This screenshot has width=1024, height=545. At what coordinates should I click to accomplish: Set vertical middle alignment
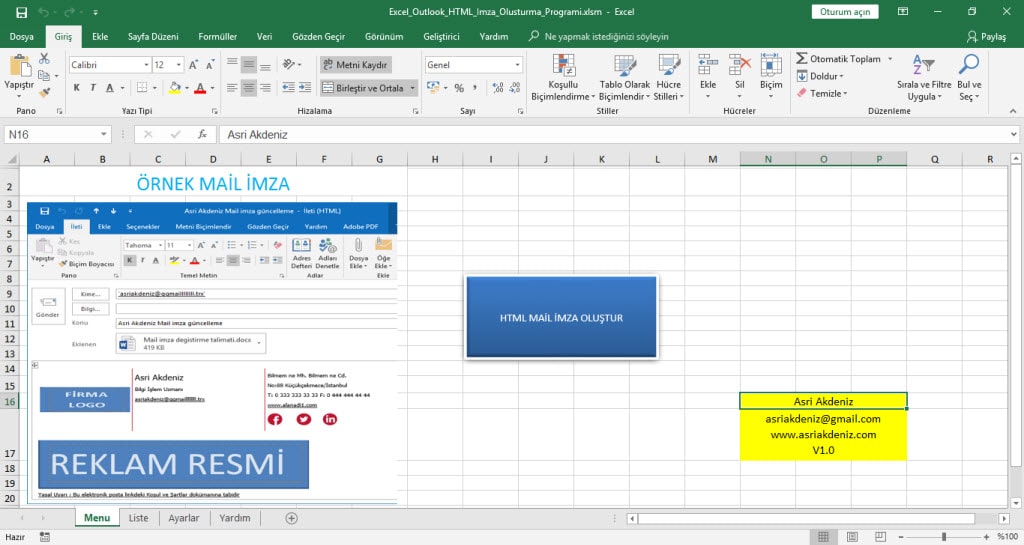click(249, 64)
